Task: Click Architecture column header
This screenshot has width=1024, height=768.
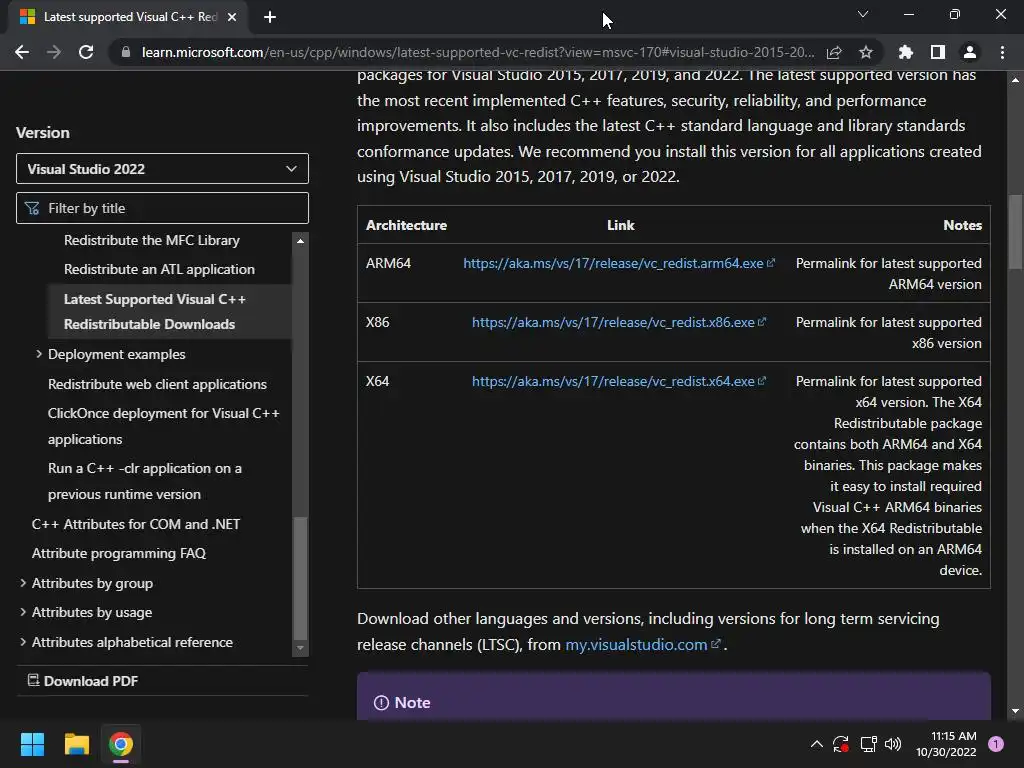Action: tap(406, 225)
